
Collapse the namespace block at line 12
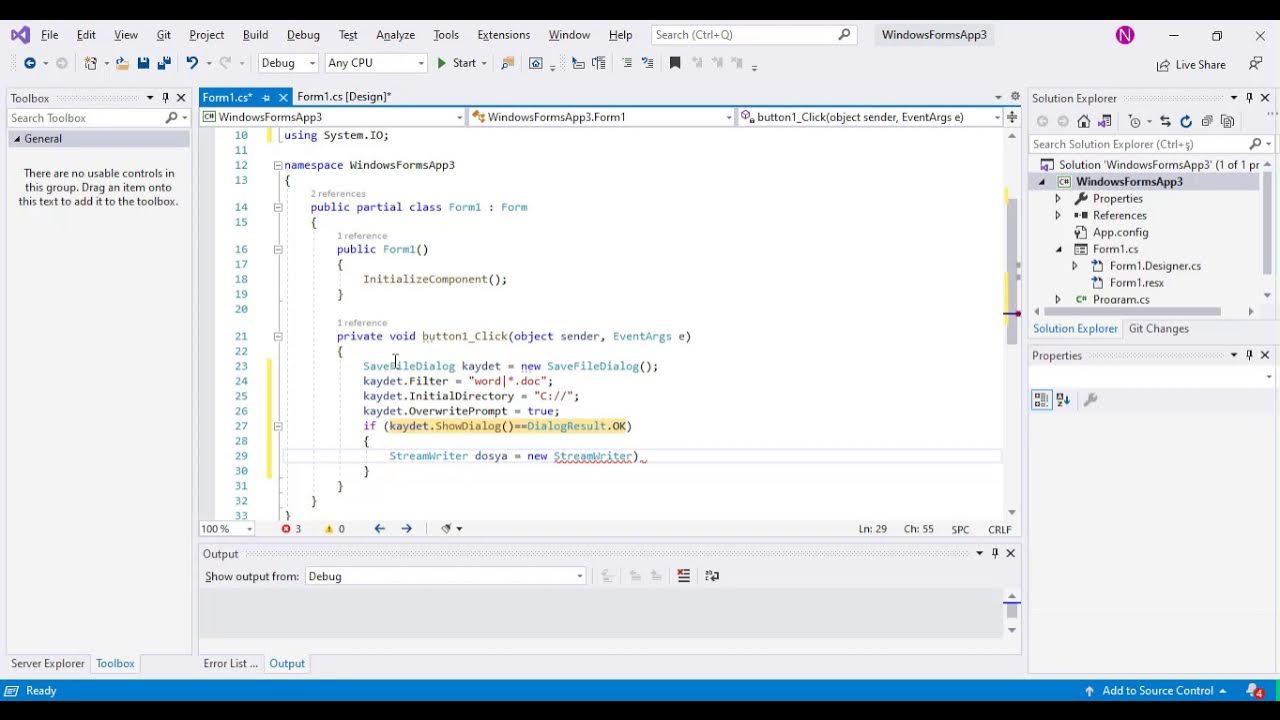click(278, 165)
